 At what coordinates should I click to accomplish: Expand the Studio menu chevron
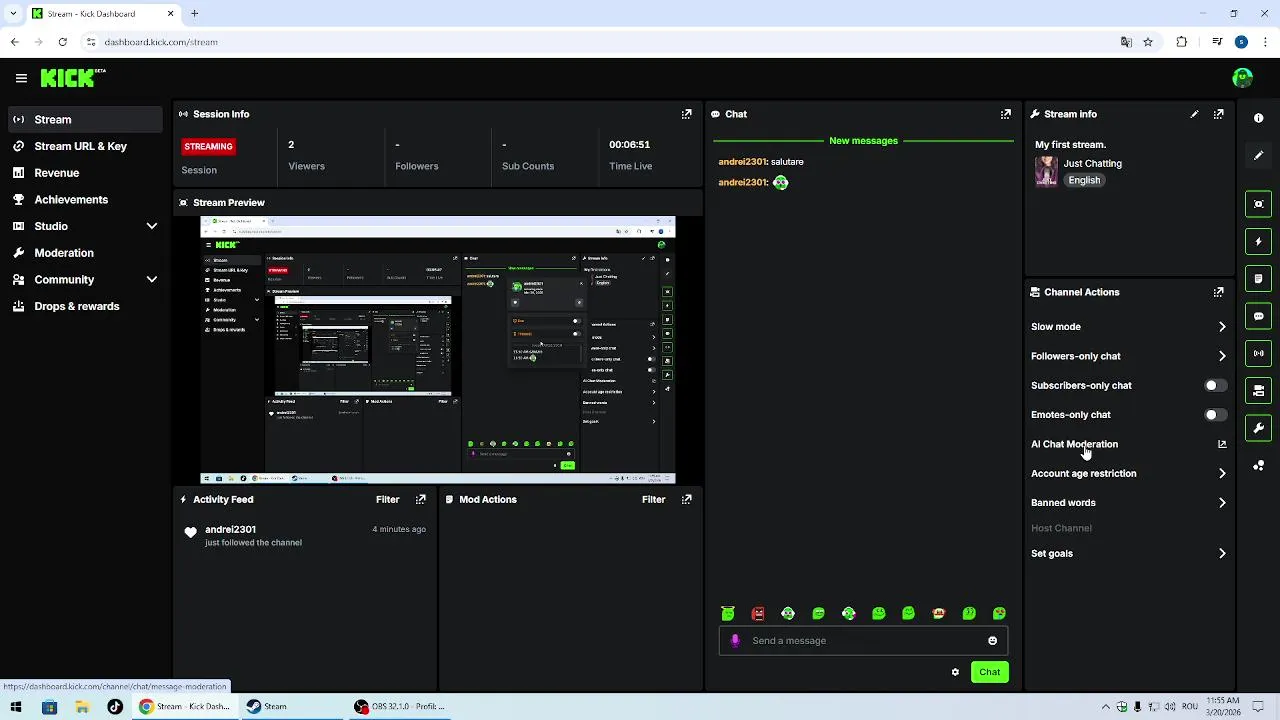point(152,226)
